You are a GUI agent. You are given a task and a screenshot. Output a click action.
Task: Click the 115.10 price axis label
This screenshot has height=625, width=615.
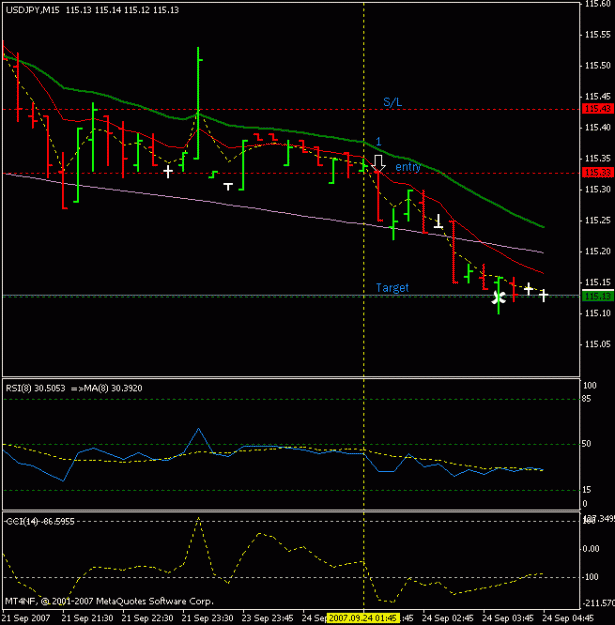pyautogui.click(x=597, y=313)
